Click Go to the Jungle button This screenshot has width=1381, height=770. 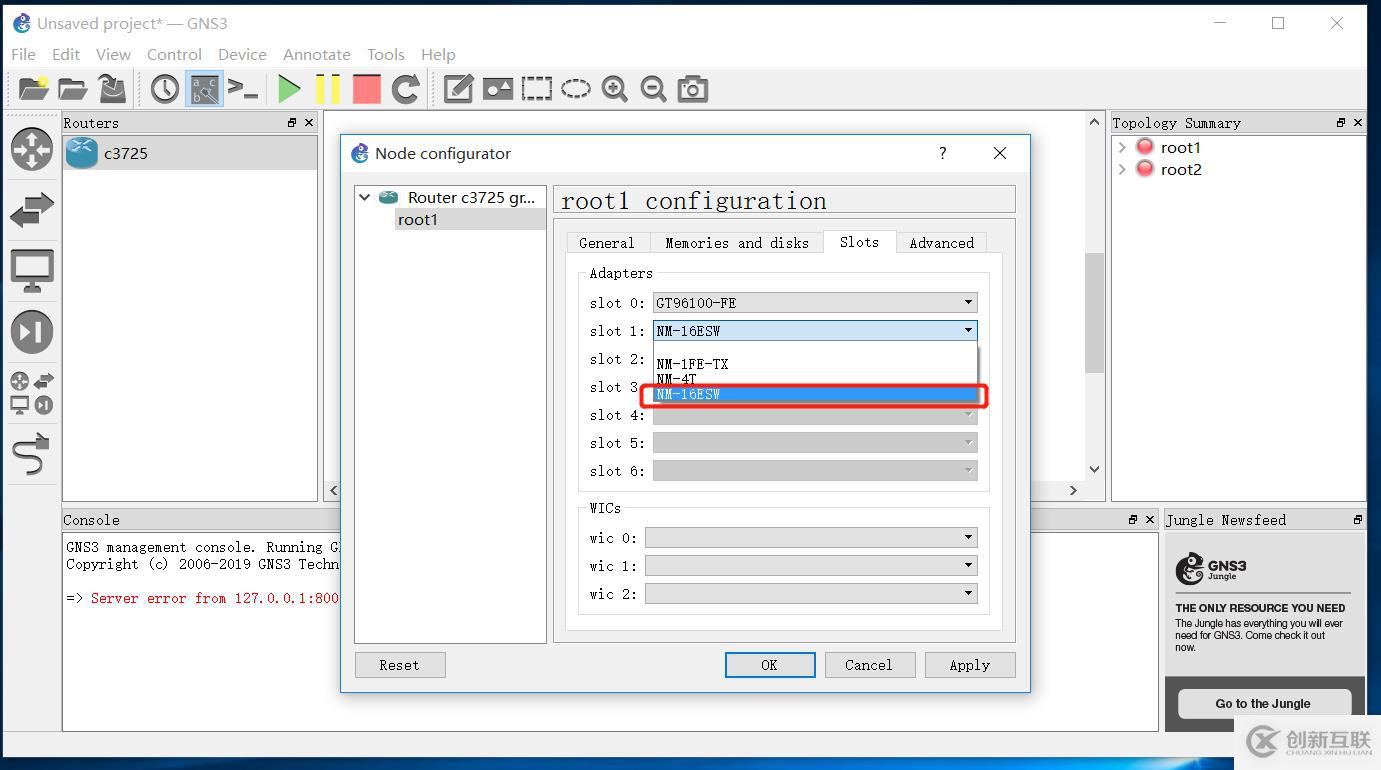pyautogui.click(x=1264, y=703)
